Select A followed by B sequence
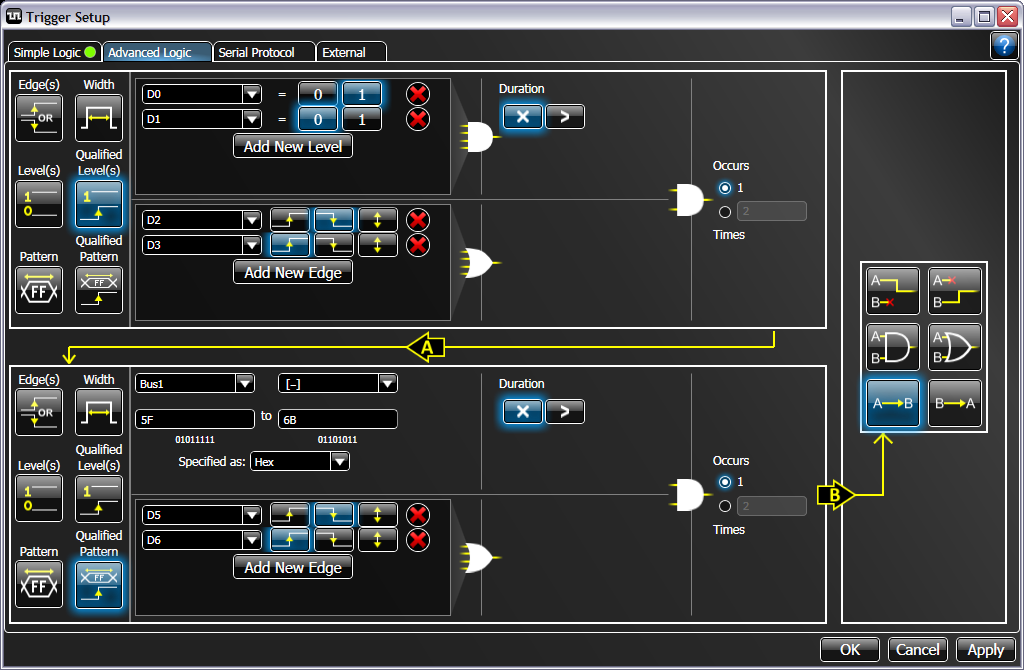This screenshot has width=1024, height=670. click(x=893, y=404)
